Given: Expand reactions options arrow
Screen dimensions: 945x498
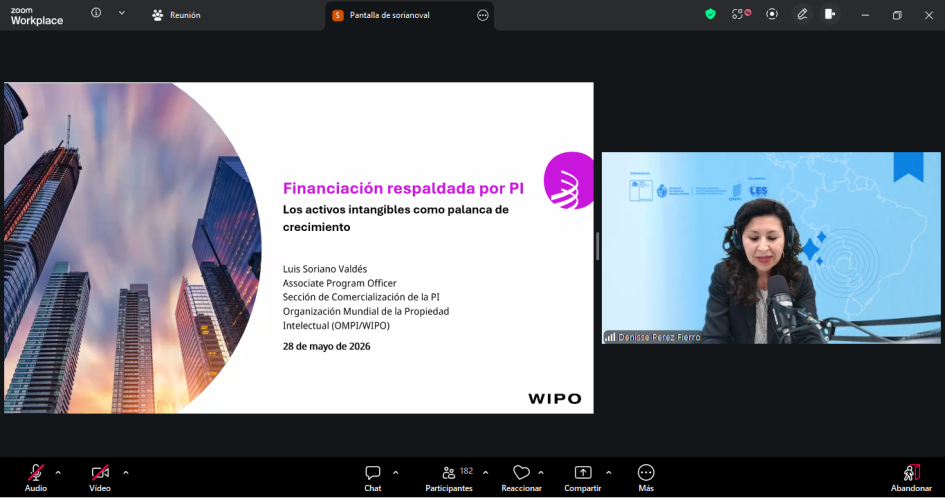Looking at the screenshot, I should (x=541, y=473).
